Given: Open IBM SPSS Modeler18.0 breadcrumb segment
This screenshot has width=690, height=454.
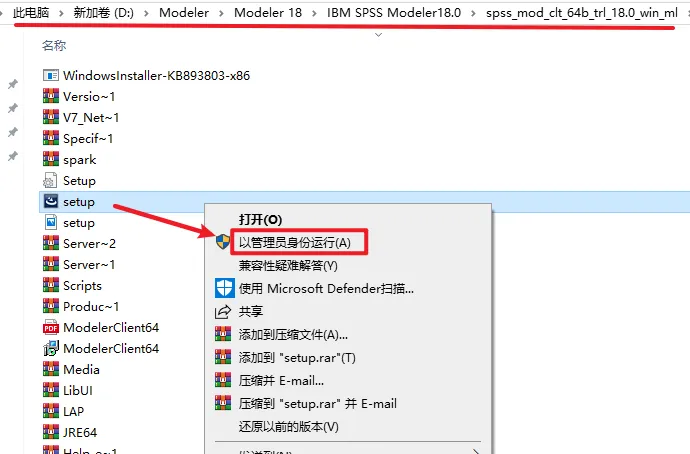Looking at the screenshot, I should click(x=394, y=13).
